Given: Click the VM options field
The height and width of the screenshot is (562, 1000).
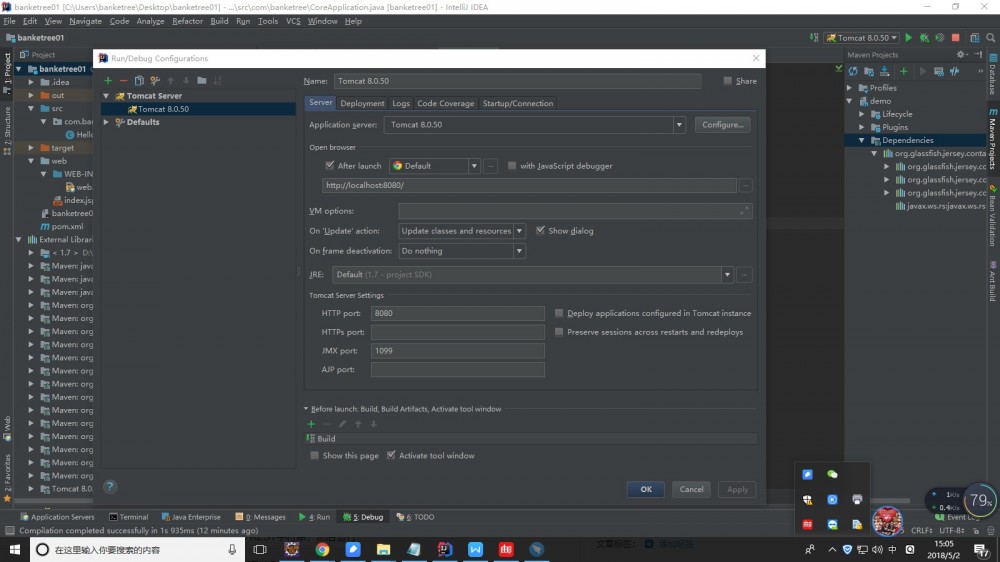Looking at the screenshot, I should (x=575, y=211).
